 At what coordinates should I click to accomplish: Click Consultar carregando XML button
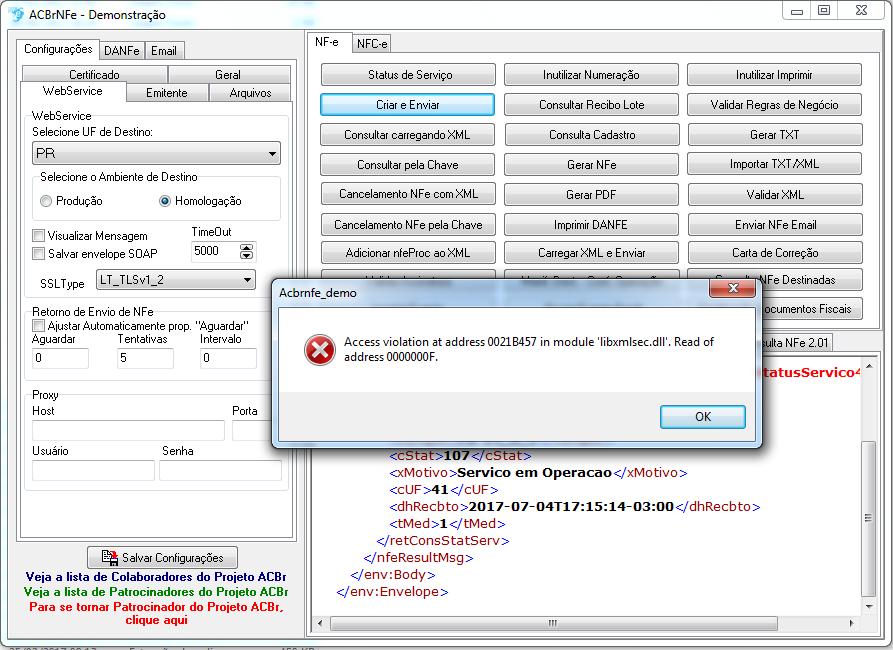[407, 135]
